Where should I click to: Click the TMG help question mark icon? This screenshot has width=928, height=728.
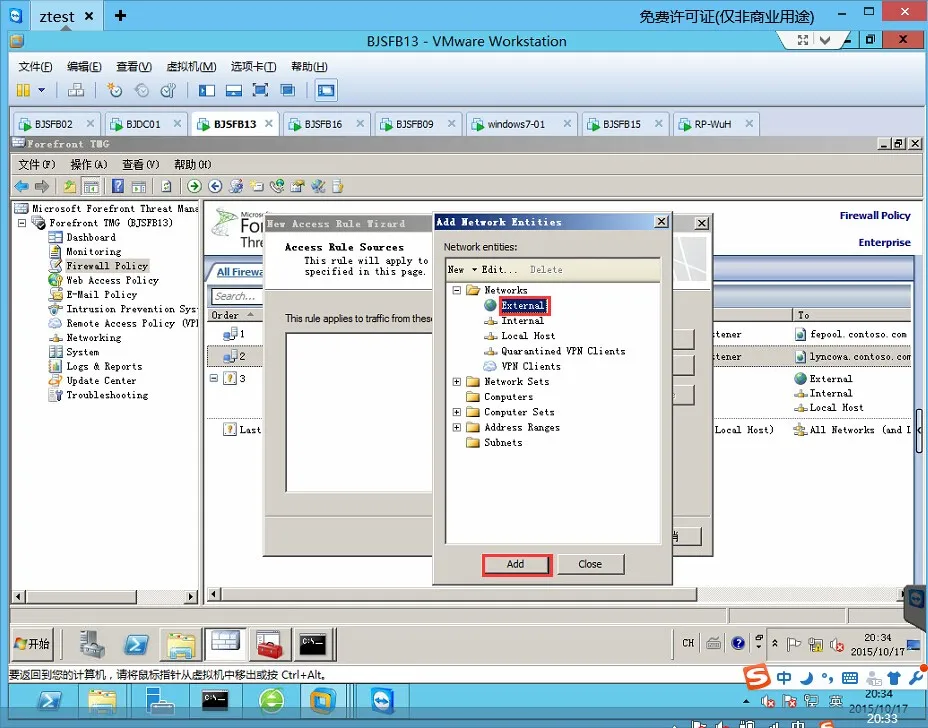point(118,186)
